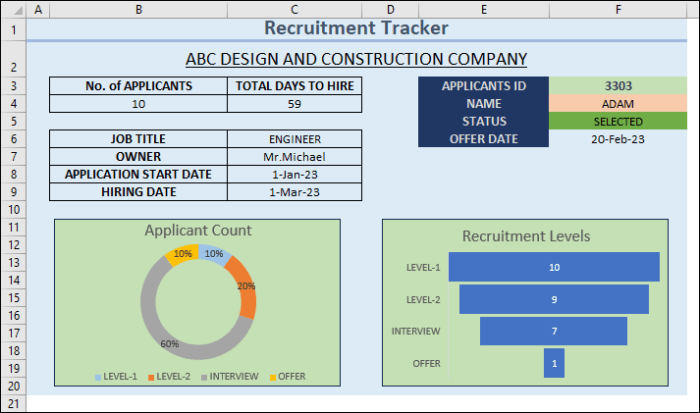Screen dimensions: 700x413
Task: Select column E header
Action: click(483, 9)
